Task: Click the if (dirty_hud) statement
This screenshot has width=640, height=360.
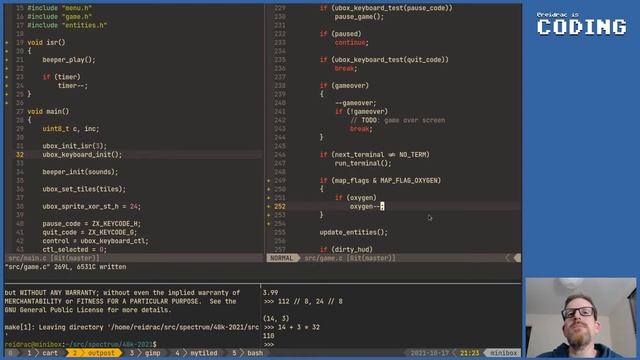Action: point(346,250)
